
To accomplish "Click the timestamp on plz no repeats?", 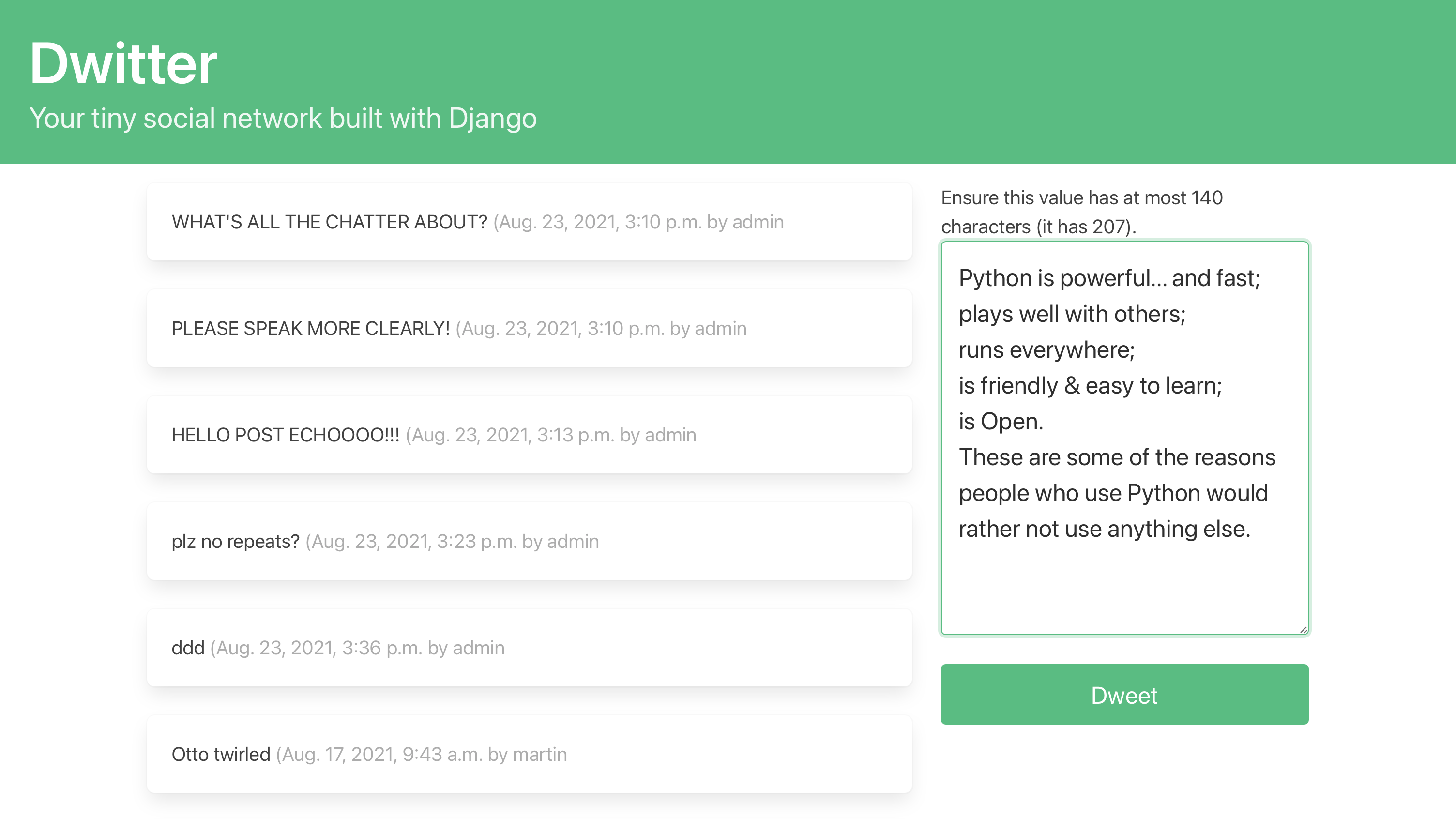I will [x=451, y=541].
